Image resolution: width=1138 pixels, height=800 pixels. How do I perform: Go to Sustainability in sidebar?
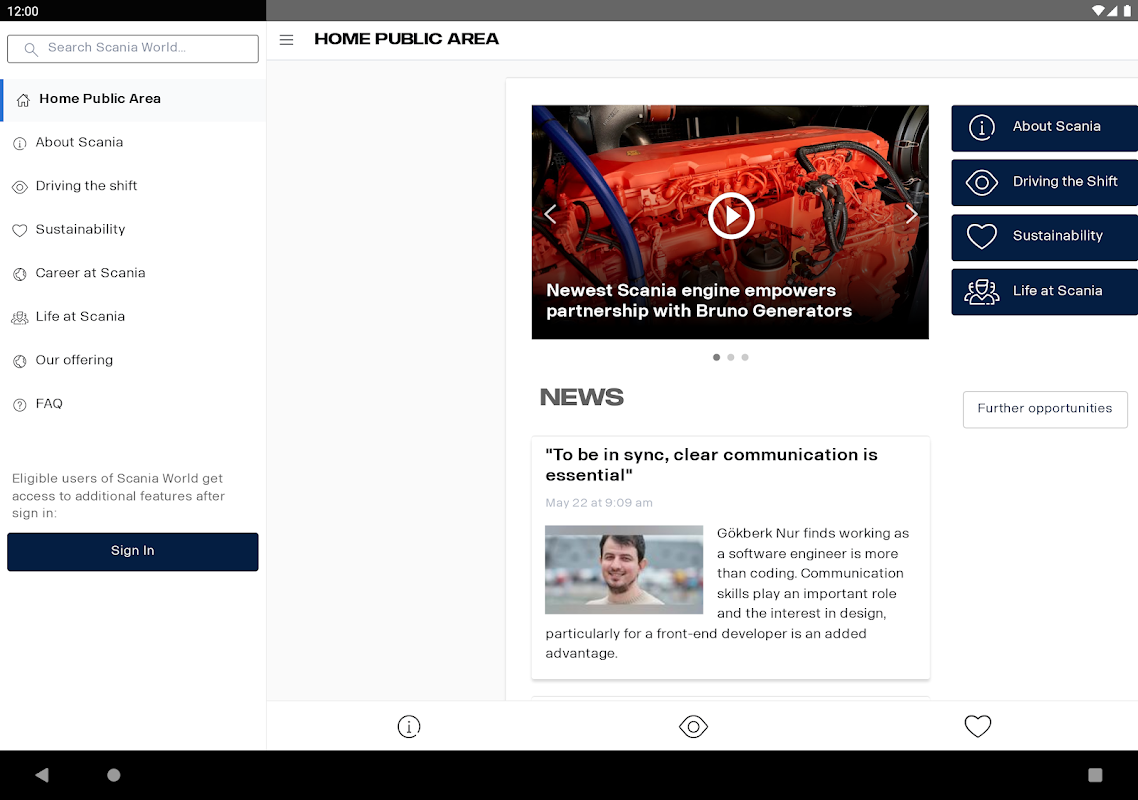point(134,229)
